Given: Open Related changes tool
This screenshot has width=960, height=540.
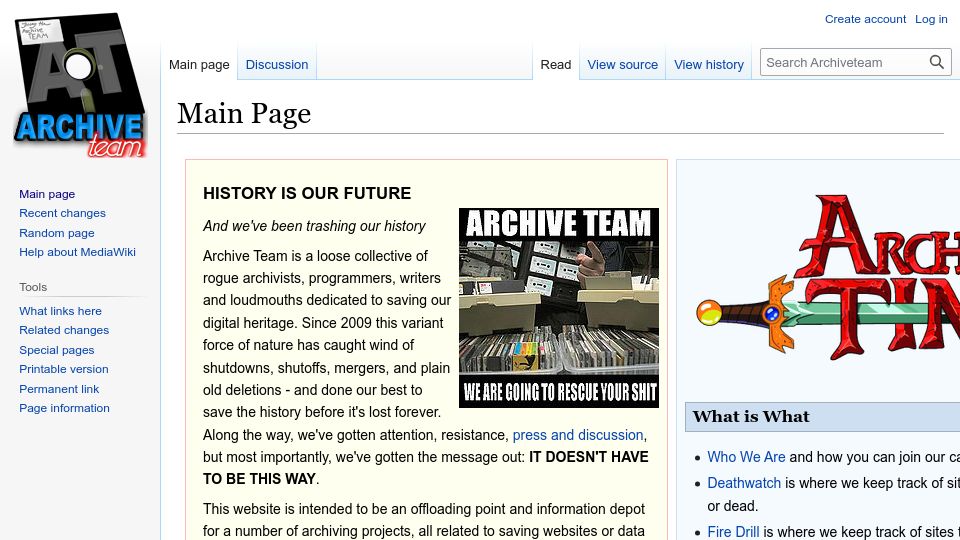Looking at the screenshot, I should (x=64, y=330).
